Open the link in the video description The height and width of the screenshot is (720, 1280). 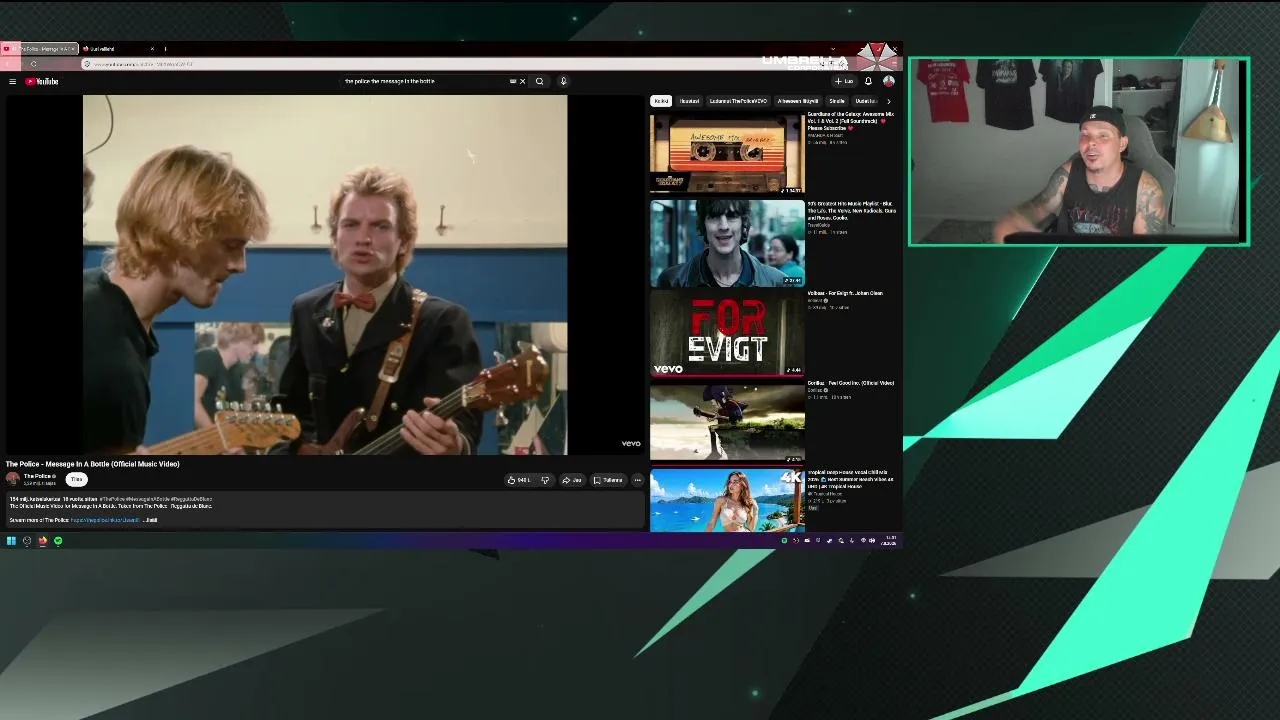[105, 520]
